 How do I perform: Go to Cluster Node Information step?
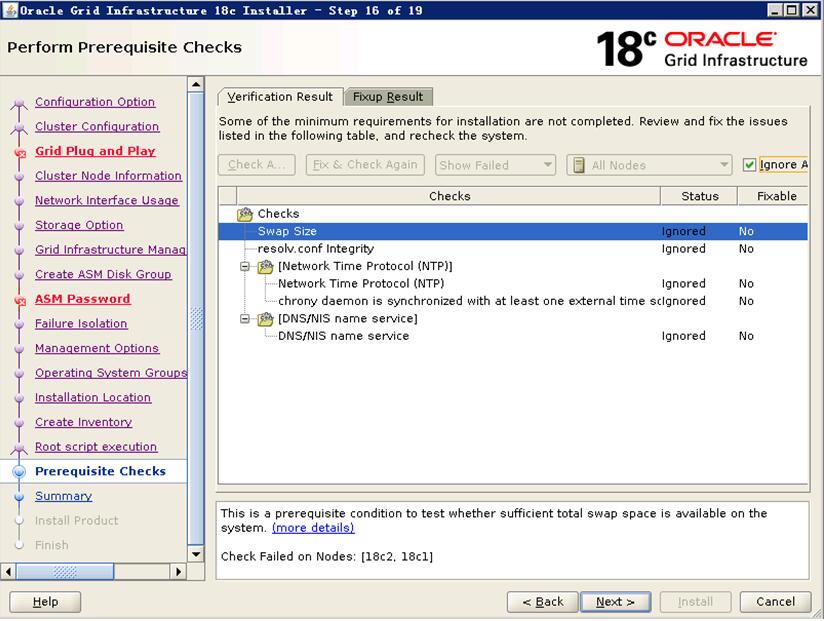coord(108,176)
